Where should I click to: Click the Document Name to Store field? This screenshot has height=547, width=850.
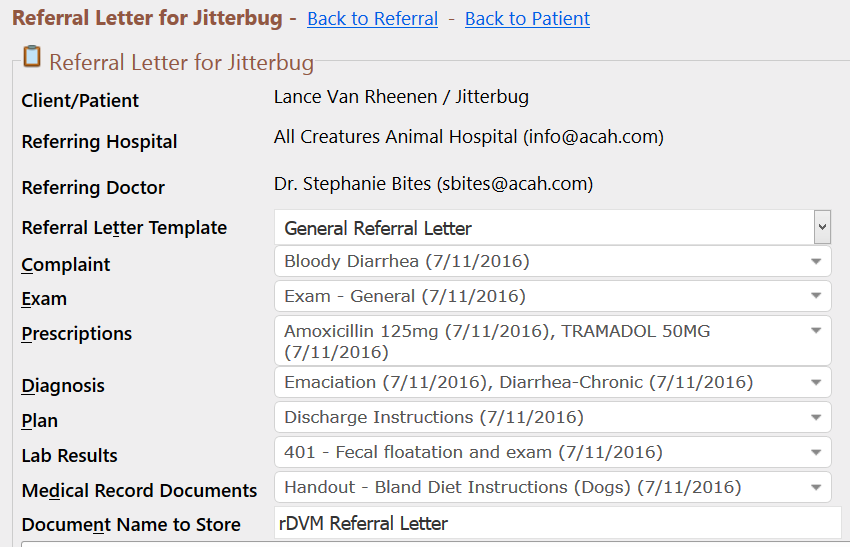click(x=558, y=523)
